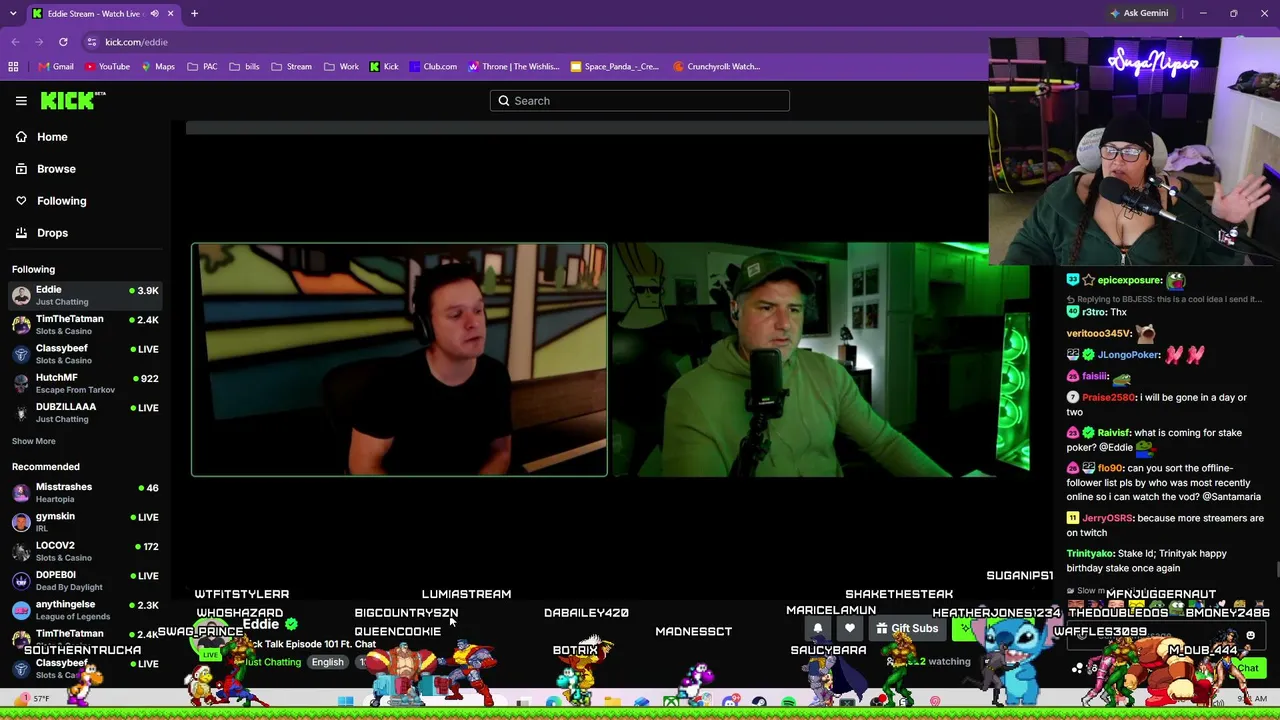Toggle the follow heart button for Eddie
This screenshot has width=1280, height=720.
[x=850, y=629]
